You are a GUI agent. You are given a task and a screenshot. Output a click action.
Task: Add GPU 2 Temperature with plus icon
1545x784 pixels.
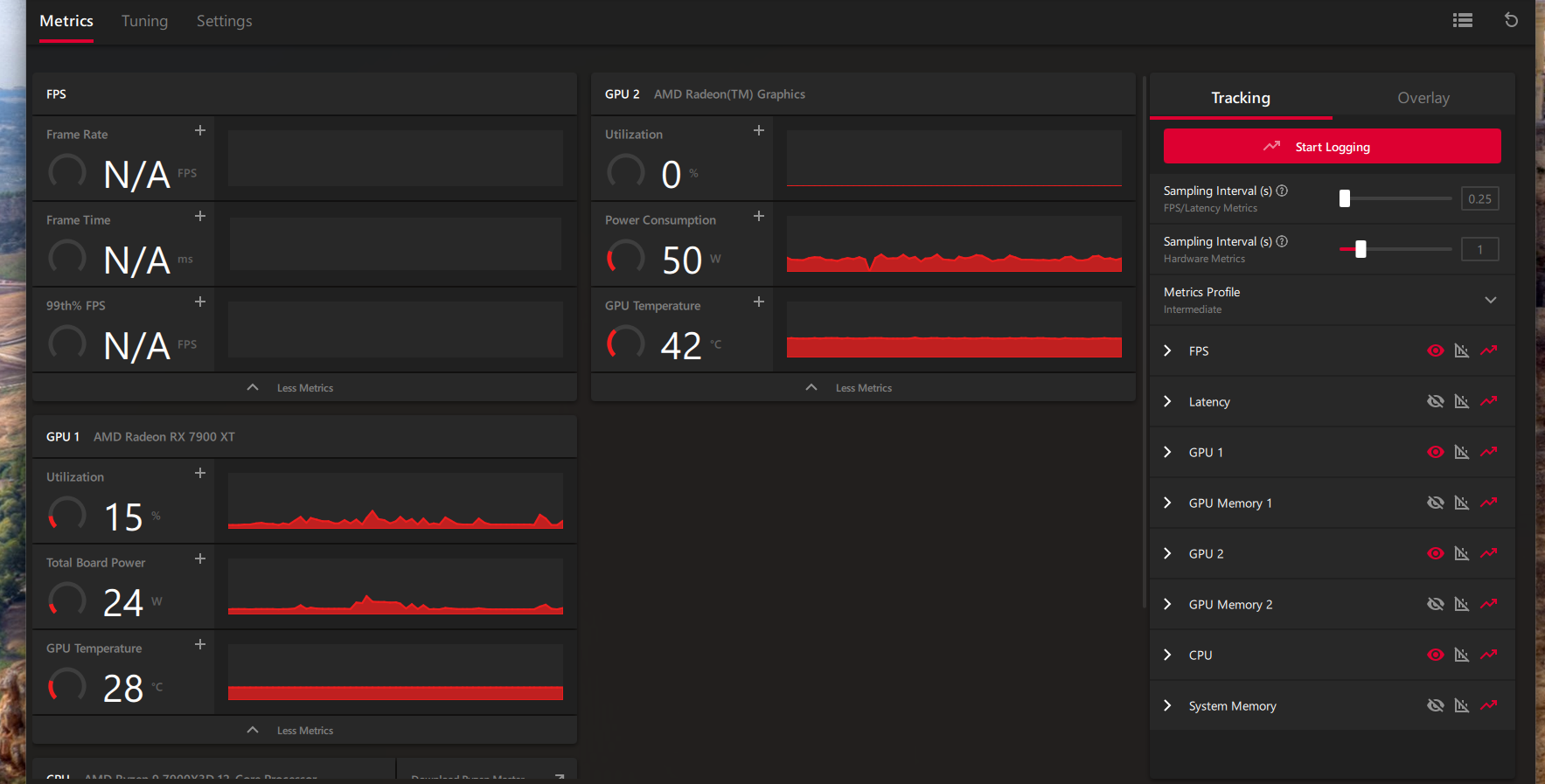759,302
